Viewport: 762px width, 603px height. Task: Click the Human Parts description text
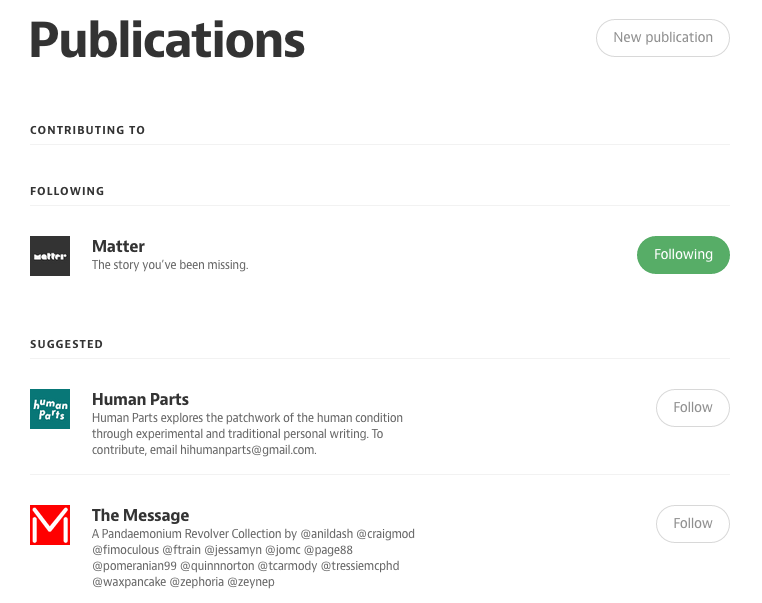247,433
